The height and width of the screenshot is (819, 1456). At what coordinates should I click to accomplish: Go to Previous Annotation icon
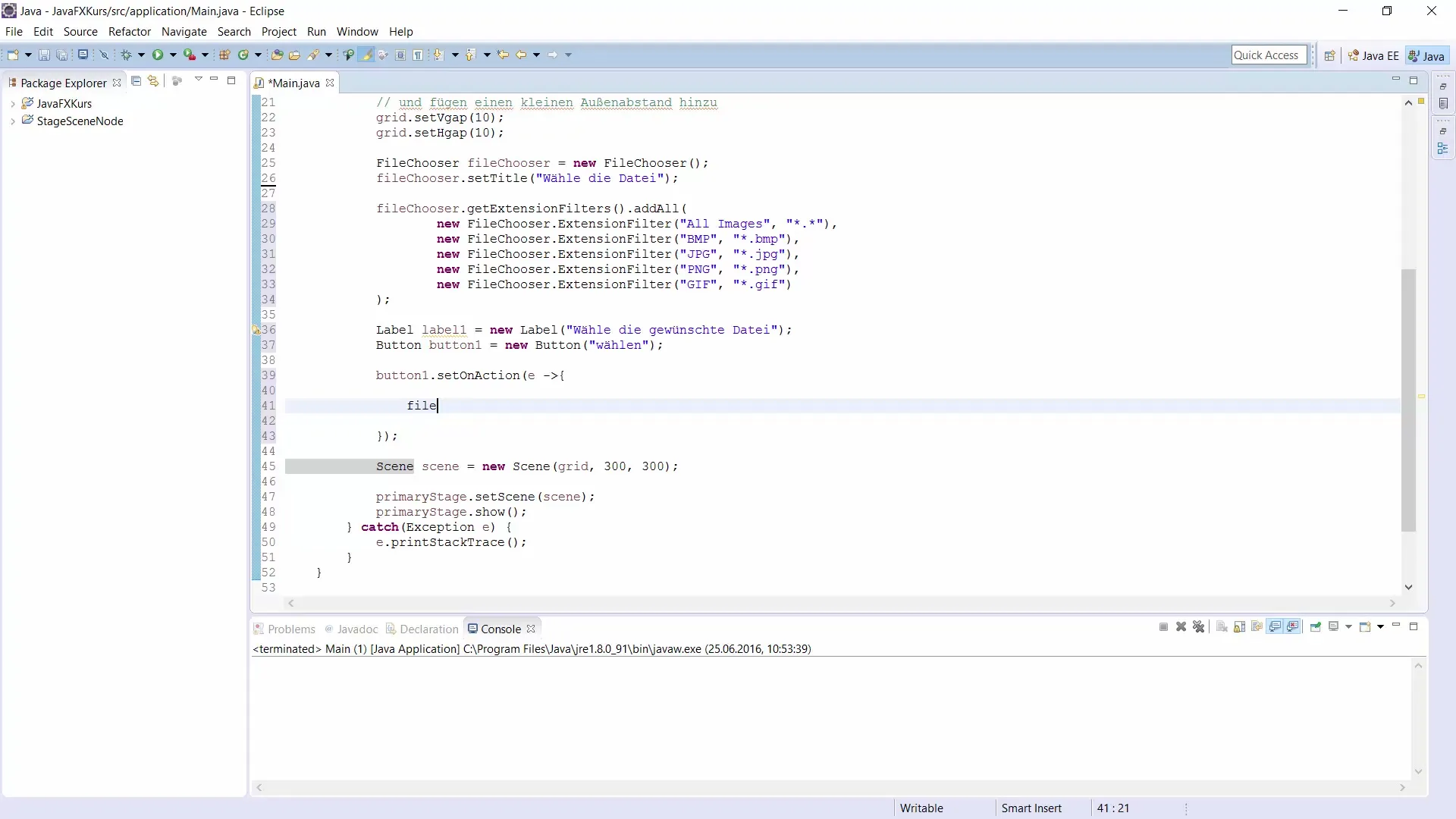click(470, 55)
